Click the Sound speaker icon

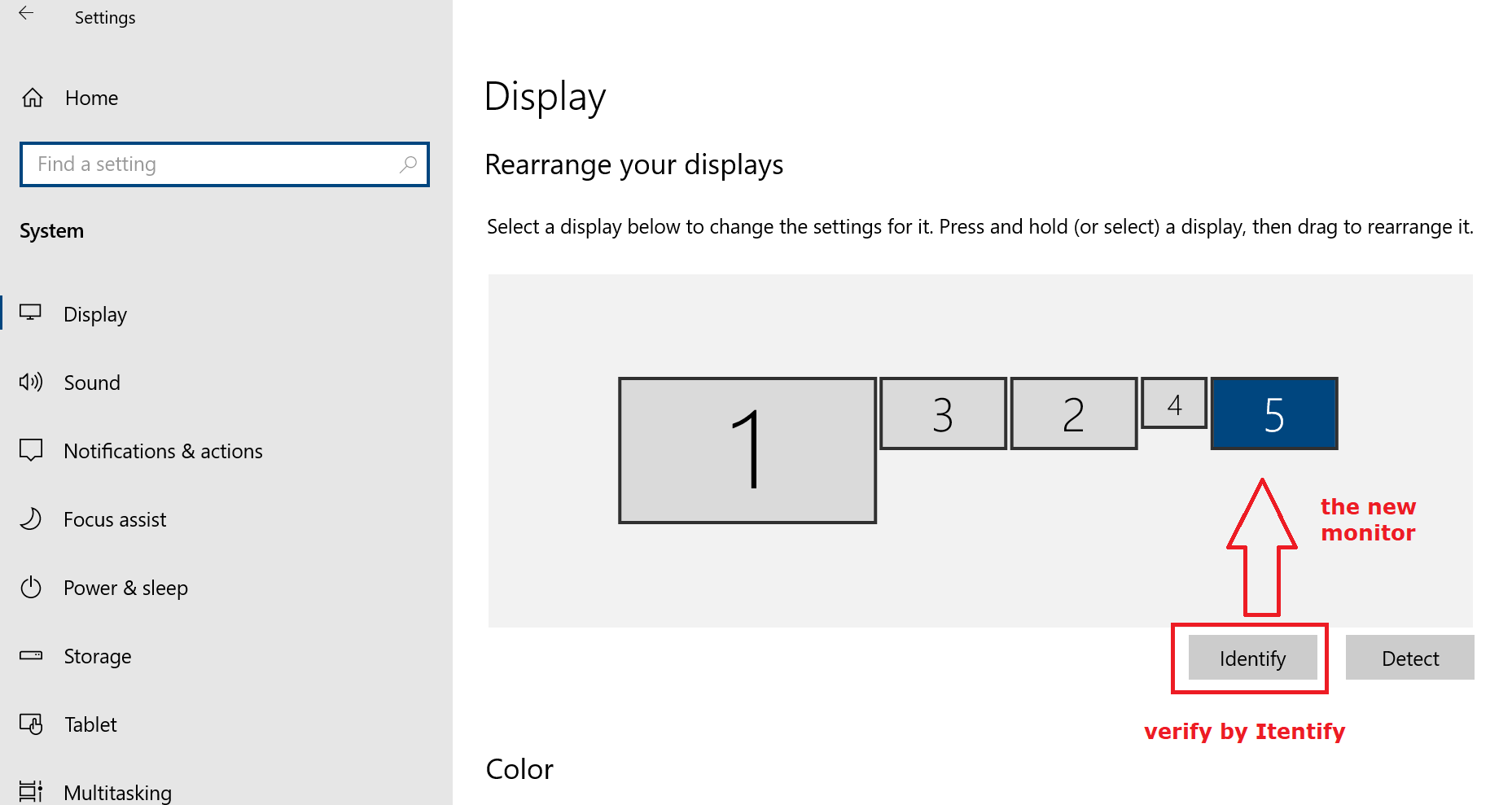[31, 382]
